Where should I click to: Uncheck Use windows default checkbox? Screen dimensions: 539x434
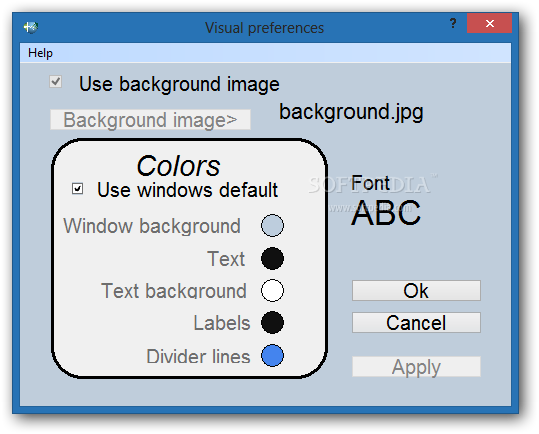pos(77,189)
